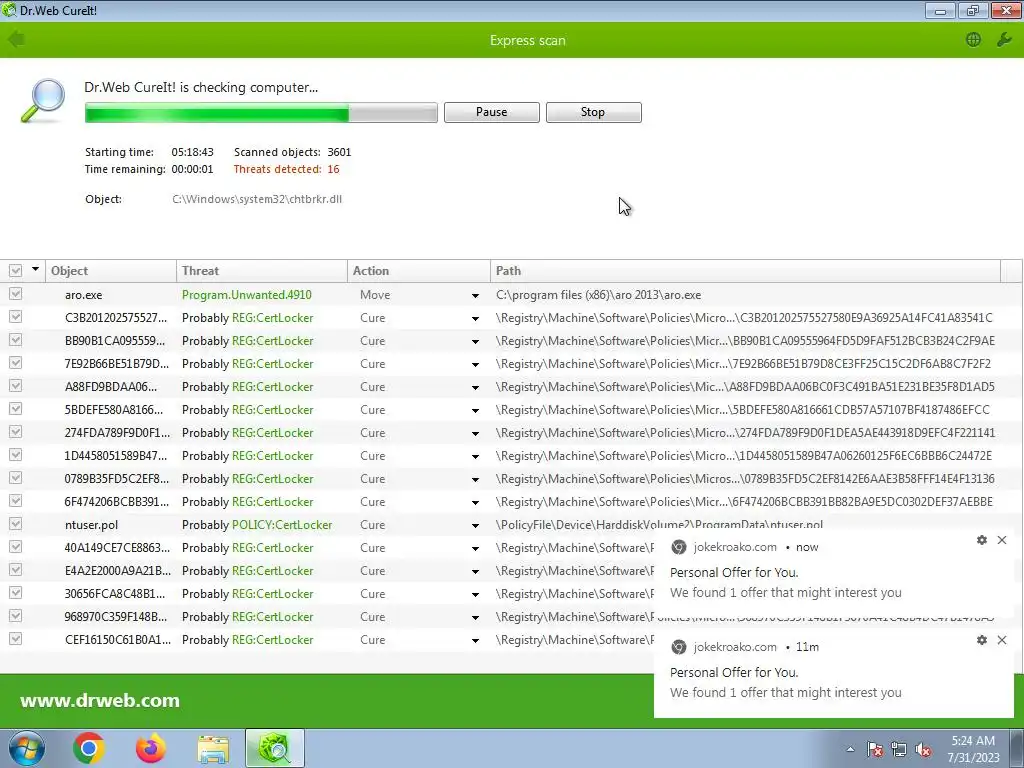Screen dimensions: 1024x768
Task: Open Program.Unwanted.4910 threat link
Action: 247,295
